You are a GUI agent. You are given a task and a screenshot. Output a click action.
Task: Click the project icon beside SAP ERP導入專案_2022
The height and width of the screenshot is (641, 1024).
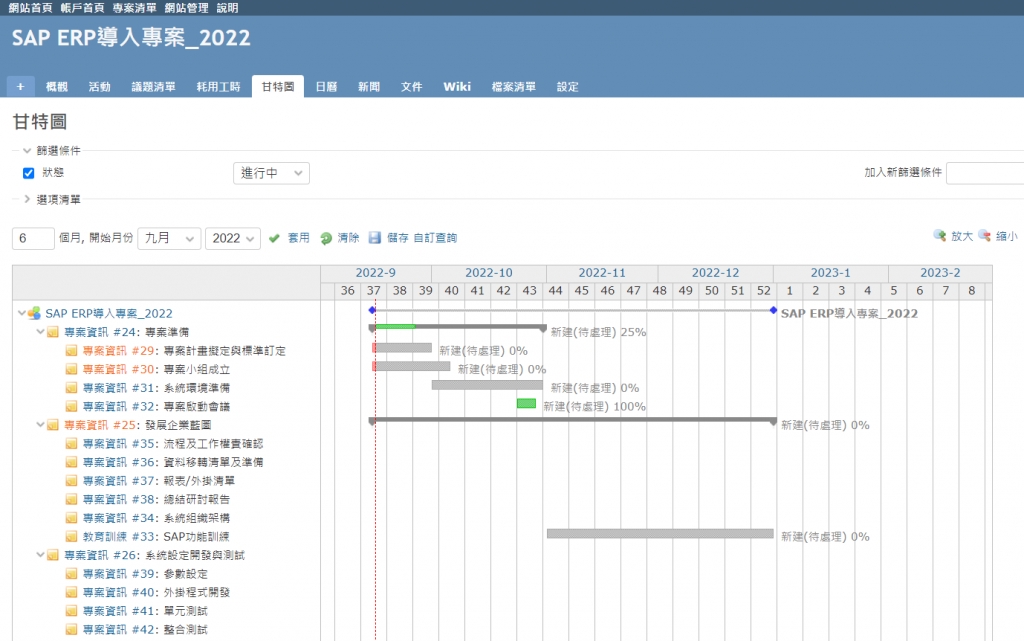click(34, 313)
